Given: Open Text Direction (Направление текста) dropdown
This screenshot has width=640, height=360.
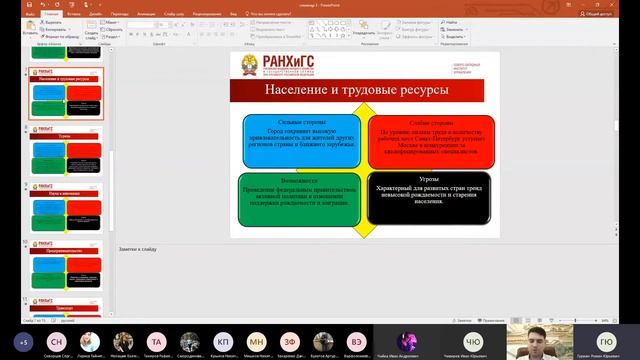Looking at the screenshot, I should coord(271,22).
